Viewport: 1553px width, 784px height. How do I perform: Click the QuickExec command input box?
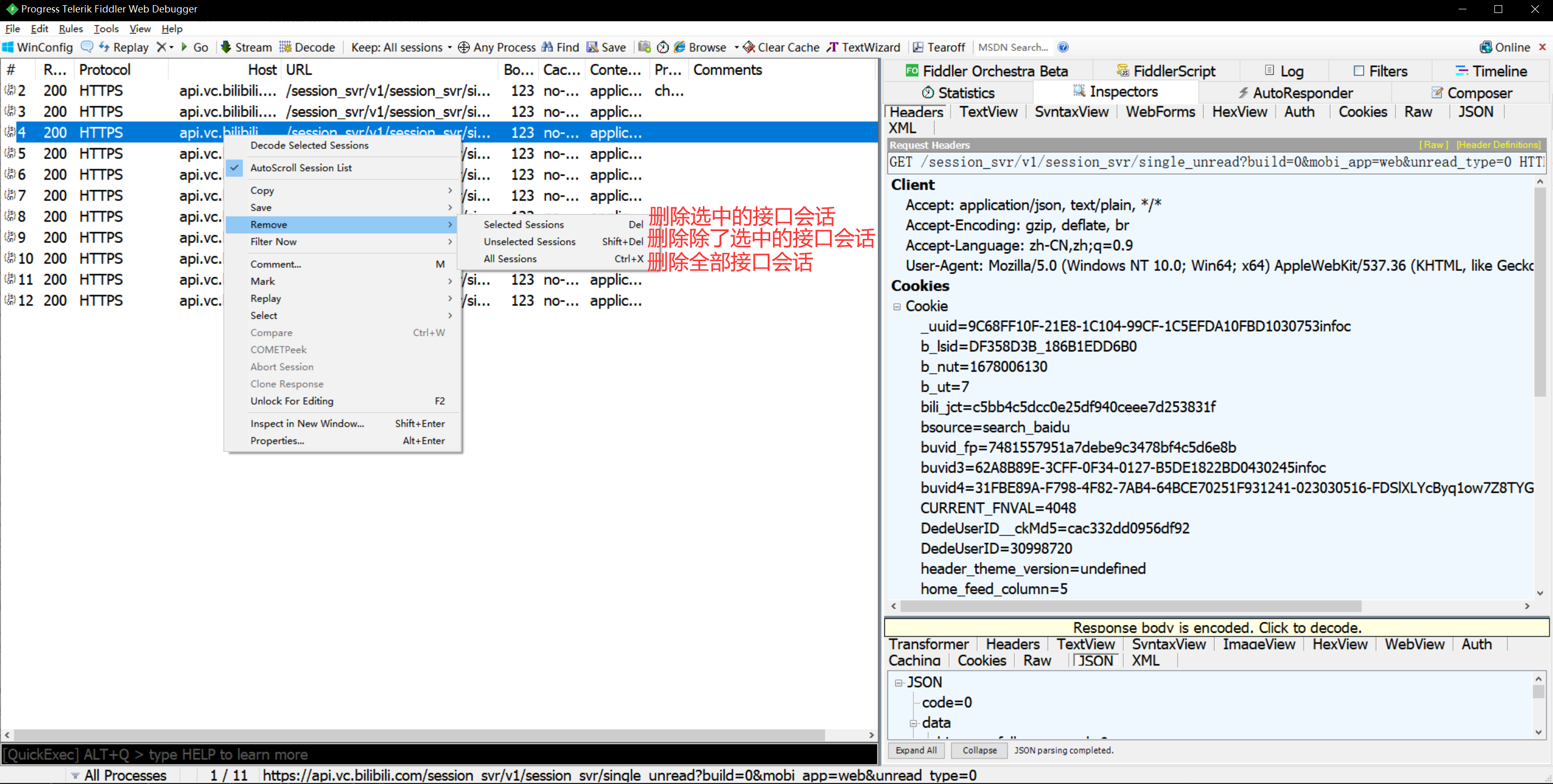click(439, 754)
